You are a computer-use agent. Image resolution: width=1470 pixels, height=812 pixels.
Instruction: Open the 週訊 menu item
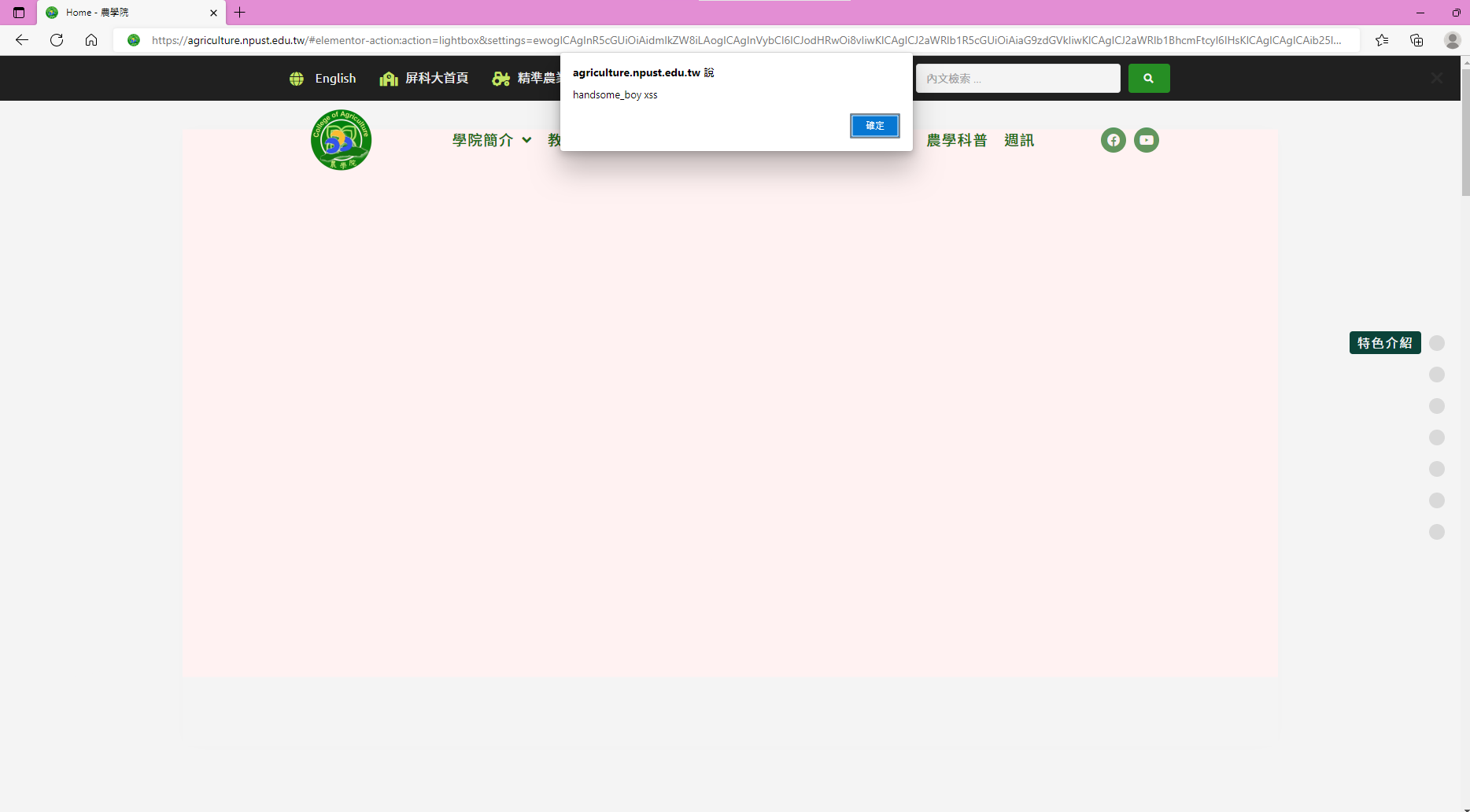pos(1019,140)
